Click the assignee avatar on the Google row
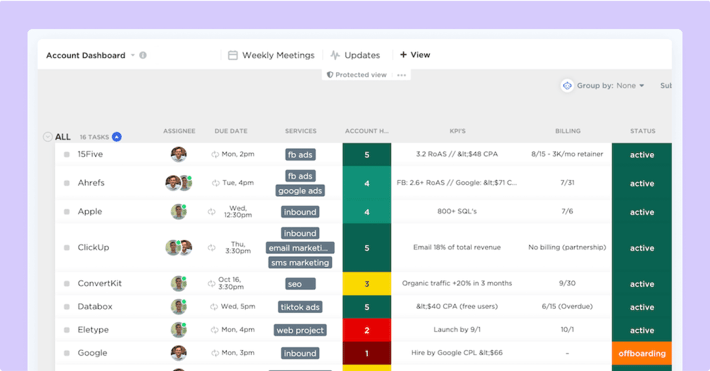Image resolution: width=710 pixels, height=371 pixels. click(178, 353)
